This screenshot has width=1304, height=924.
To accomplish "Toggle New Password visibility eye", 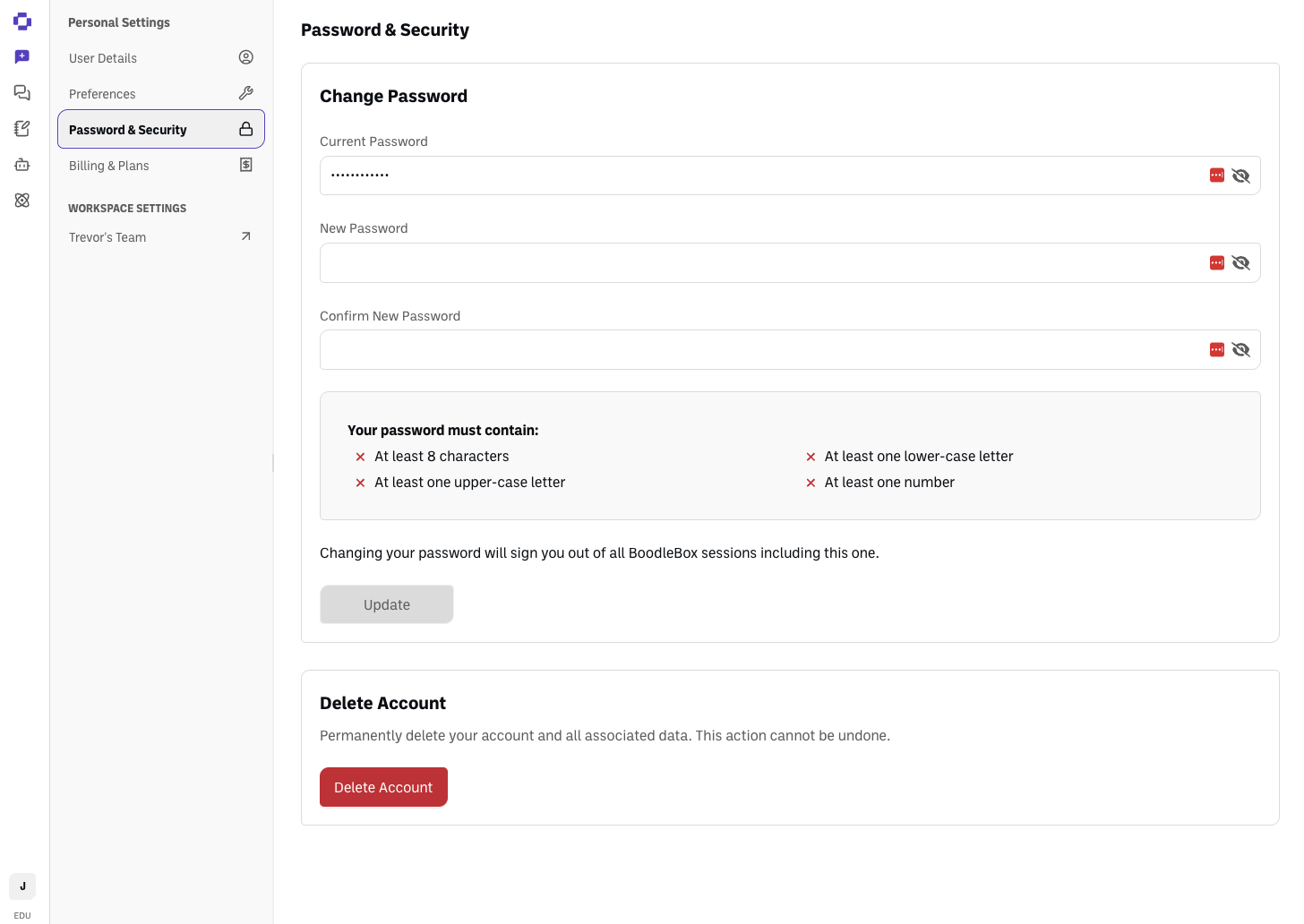I will (1240, 262).
